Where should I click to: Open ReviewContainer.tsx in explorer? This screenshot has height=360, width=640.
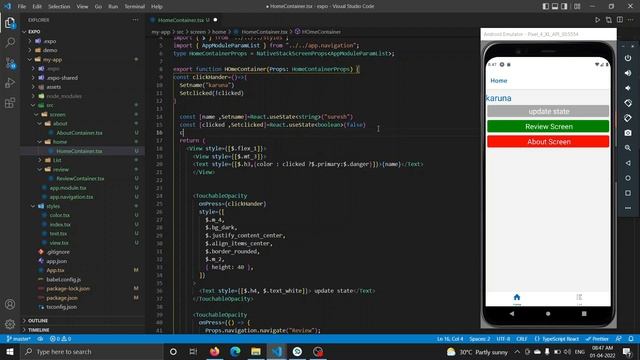point(80,178)
